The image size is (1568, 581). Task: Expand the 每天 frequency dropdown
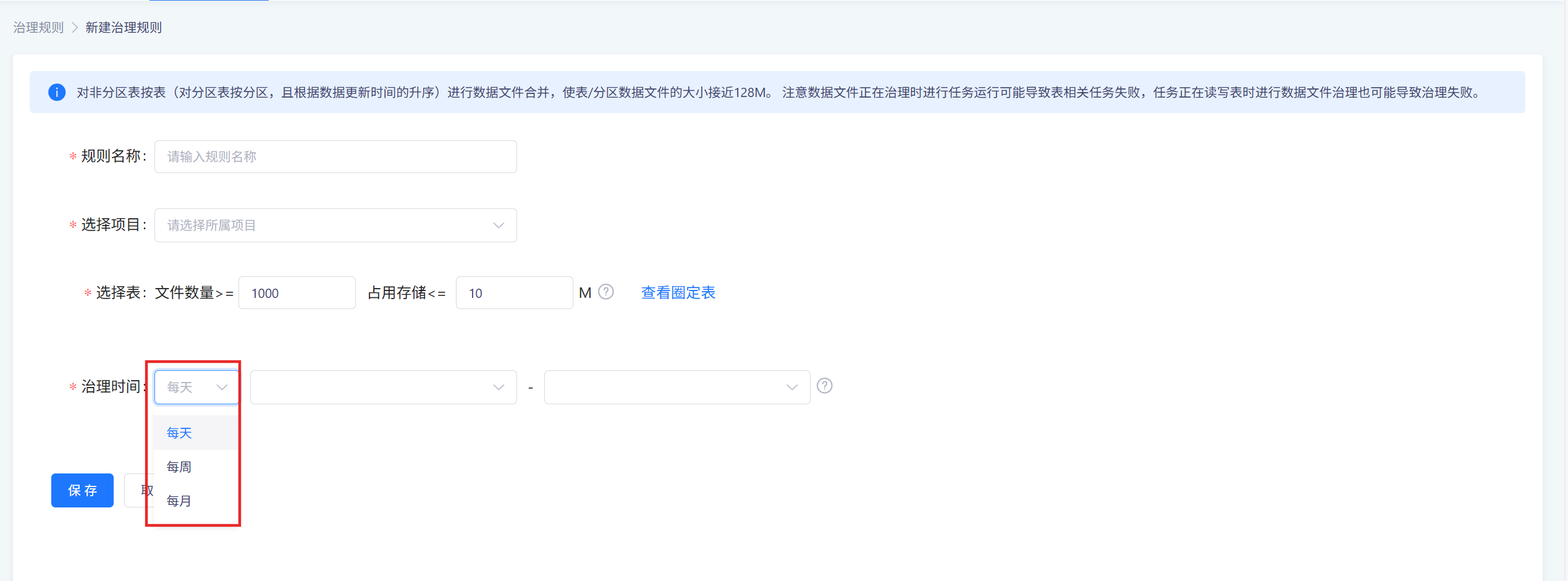196,387
